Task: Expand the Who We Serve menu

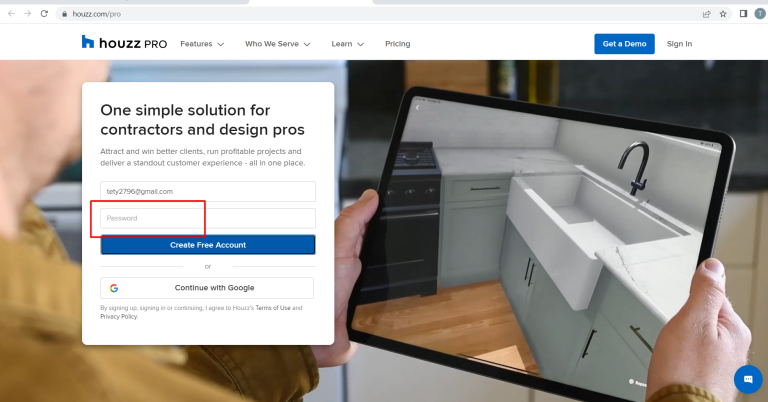Action: [277, 44]
